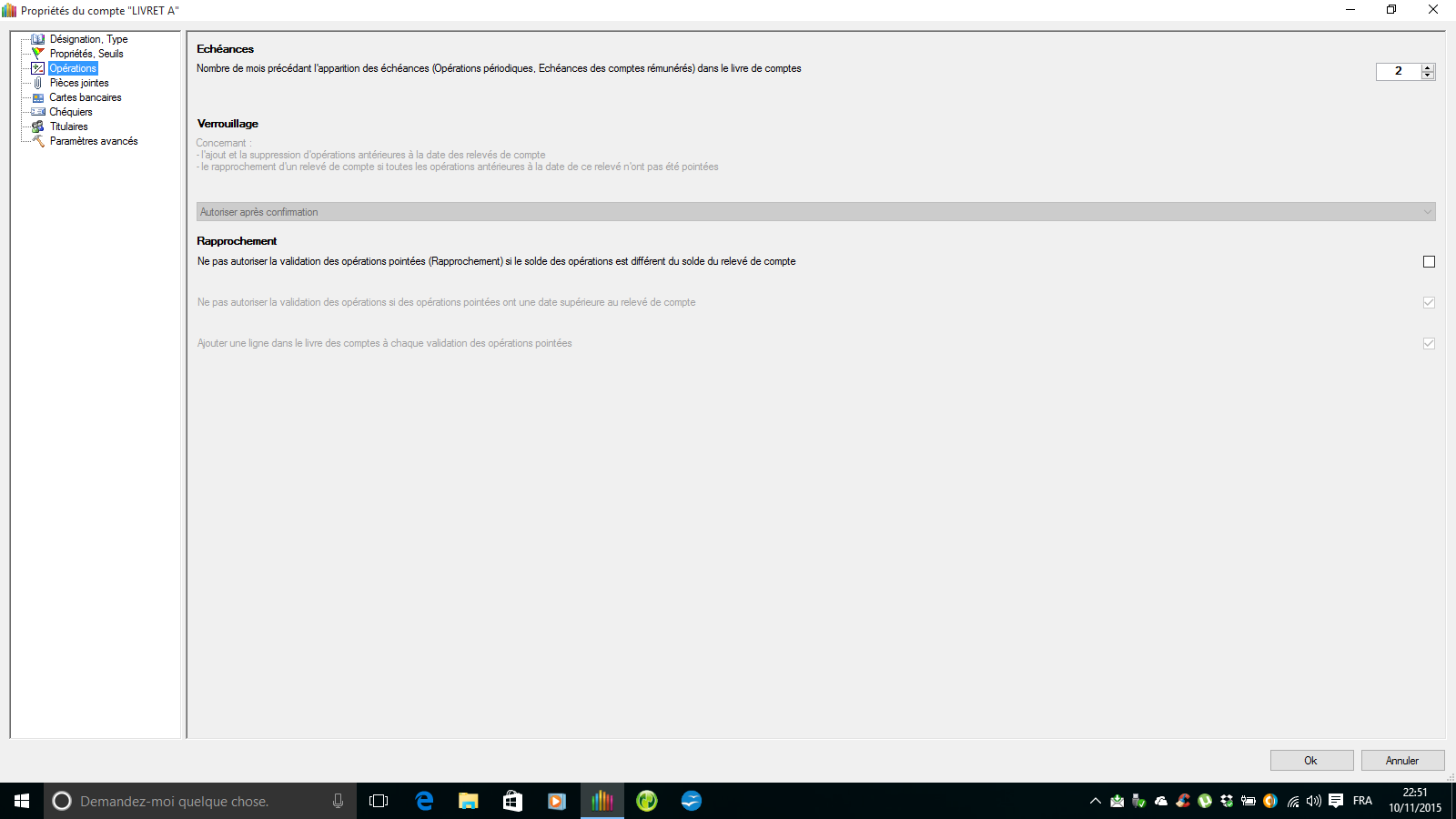Open Microsoft Edge from the taskbar

(x=424, y=801)
